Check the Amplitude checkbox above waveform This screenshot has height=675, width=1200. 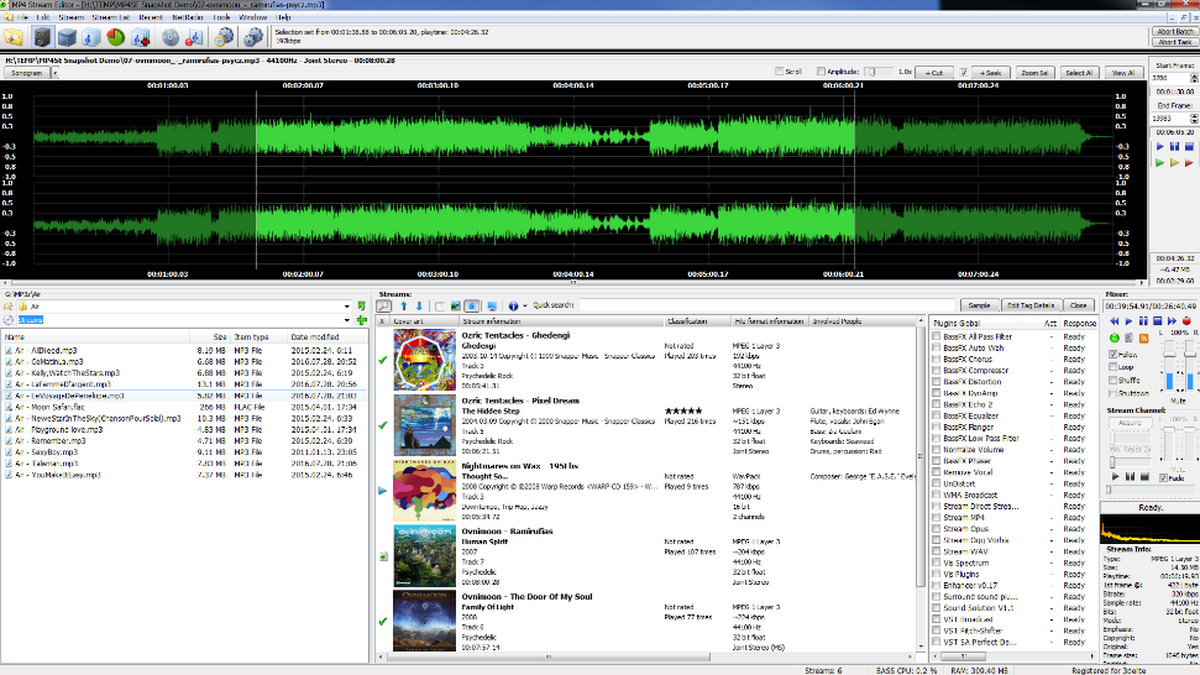pos(821,72)
